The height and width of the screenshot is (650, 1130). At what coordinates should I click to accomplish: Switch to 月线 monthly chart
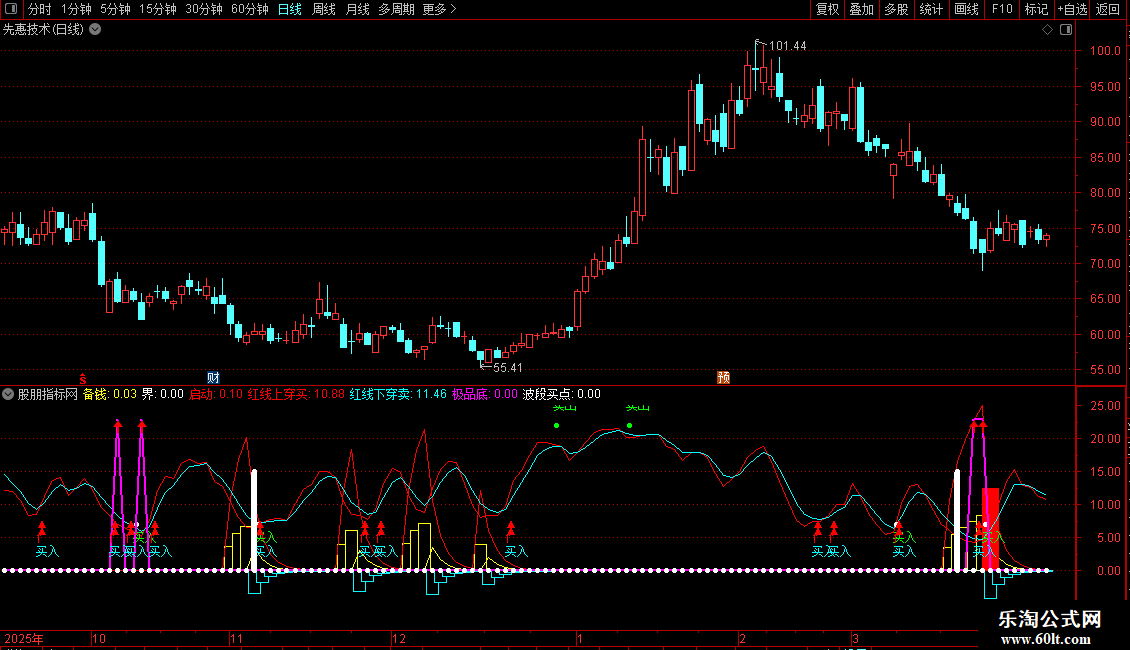[357, 9]
